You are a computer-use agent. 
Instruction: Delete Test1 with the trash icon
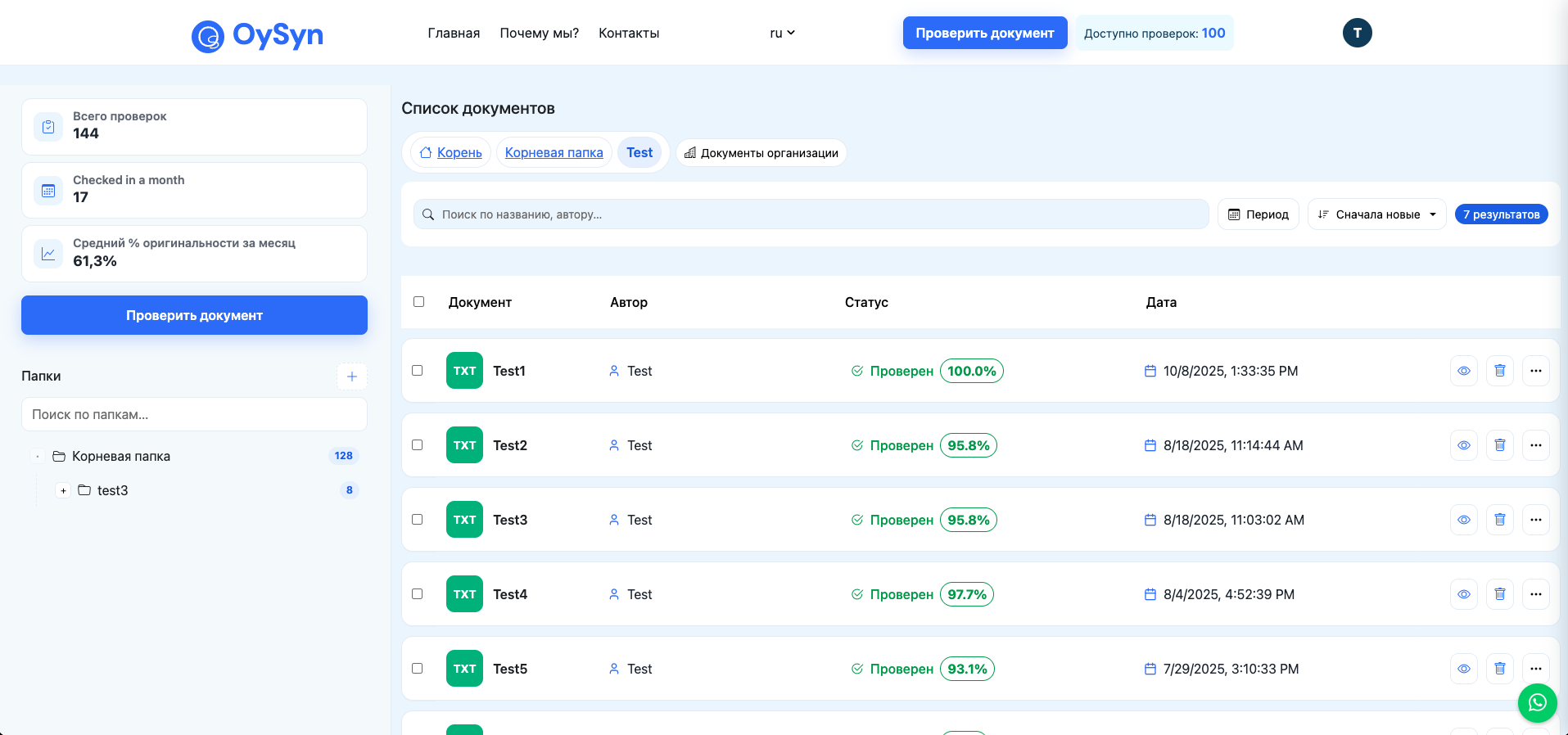click(x=1499, y=371)
